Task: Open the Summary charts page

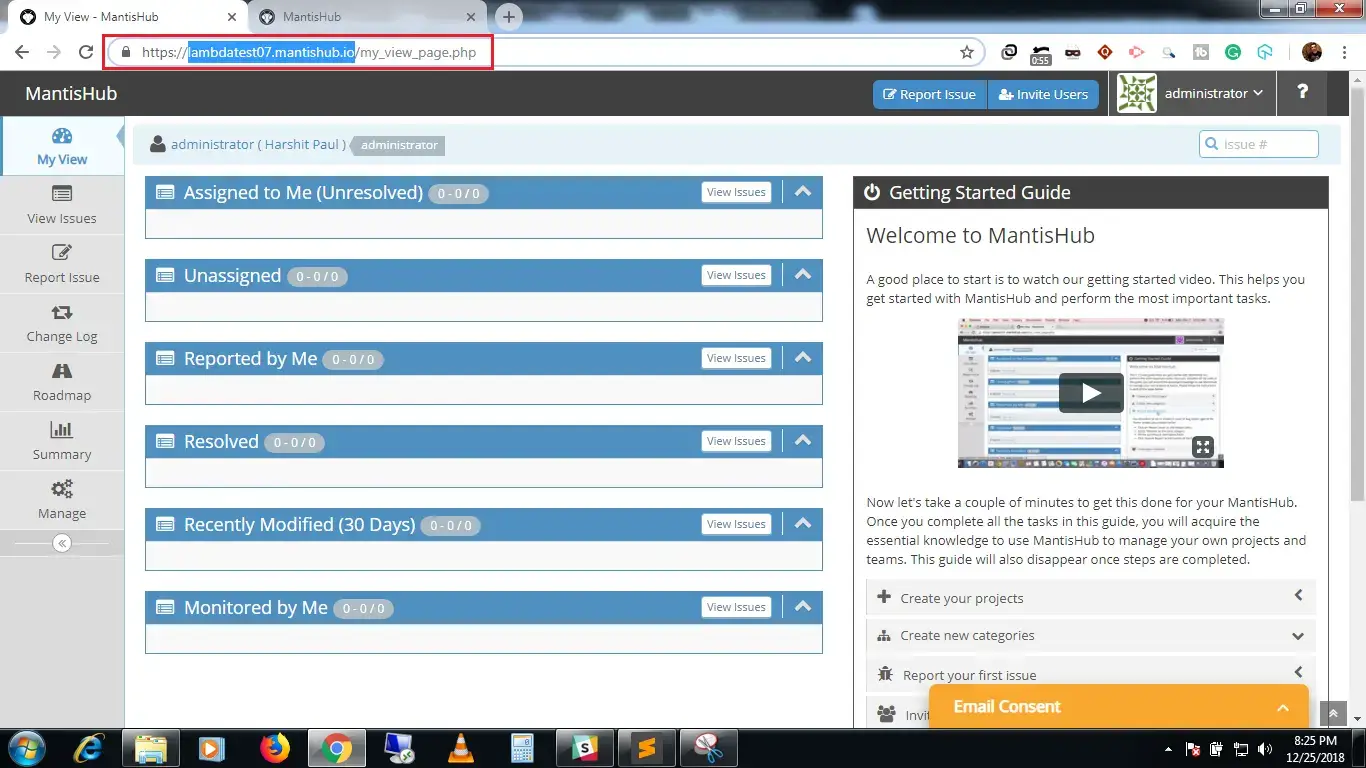Action: pos(62,441)
